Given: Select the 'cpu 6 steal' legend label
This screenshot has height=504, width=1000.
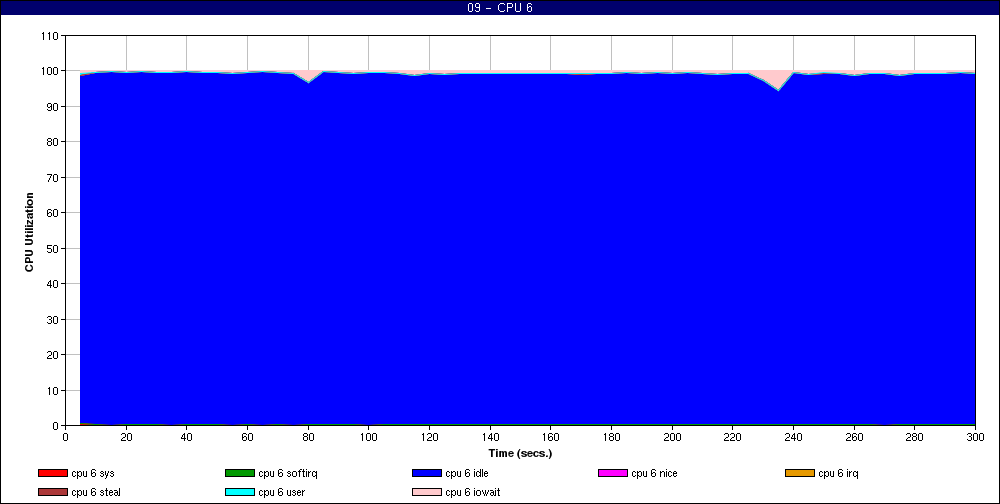Looking at the screenshot, I should [x=96, y=493].
